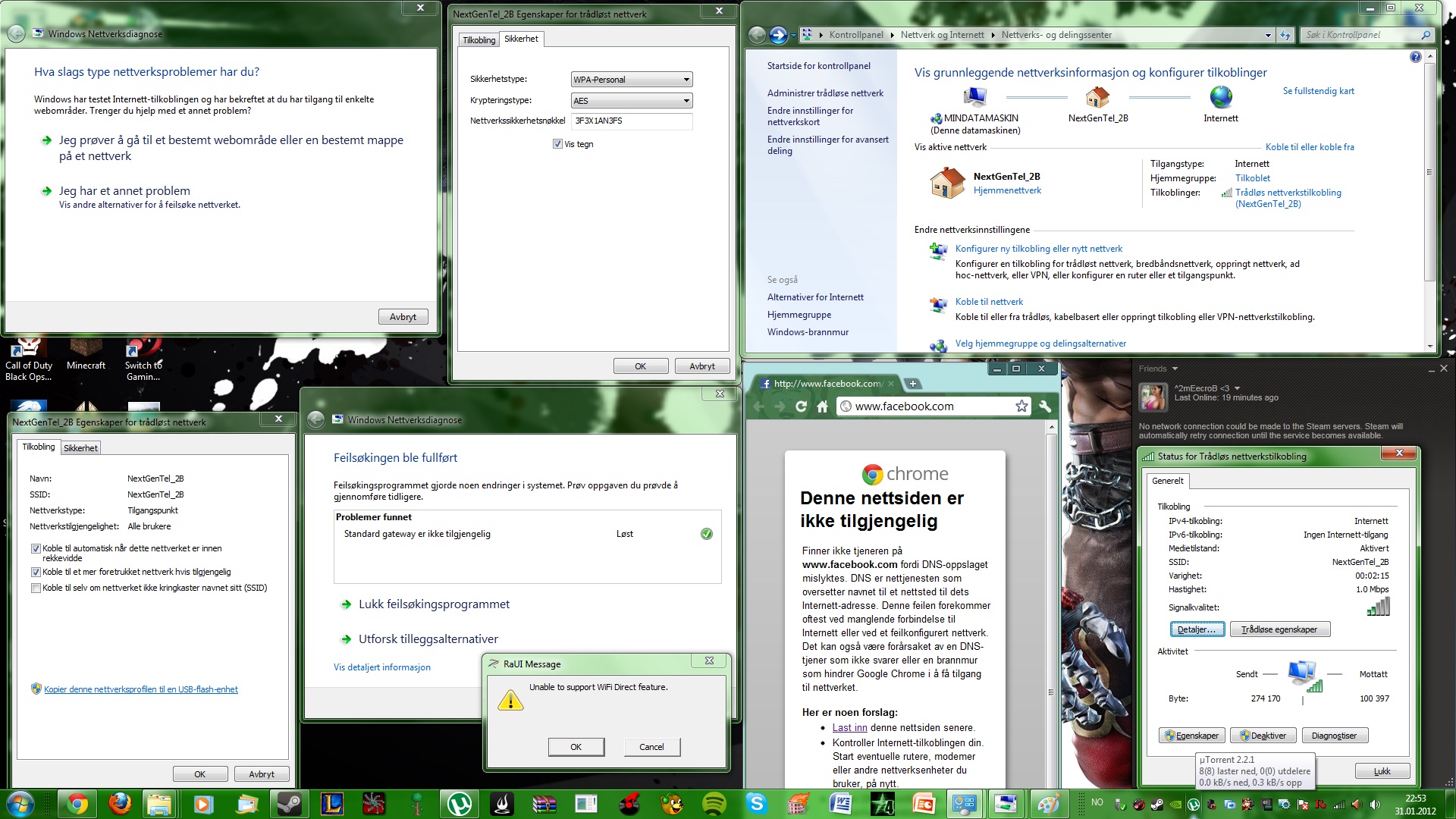The height and width of the screenshot is (819, 1456).
Task: Expand the Steam Friends dropdown
Action: pyautogui.click(x=1175, y=369)
